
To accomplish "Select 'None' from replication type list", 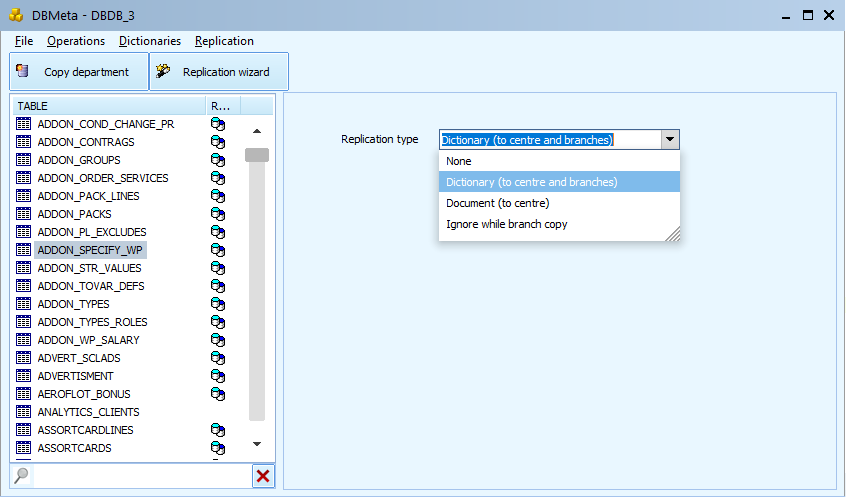I will tap(459, 161).
